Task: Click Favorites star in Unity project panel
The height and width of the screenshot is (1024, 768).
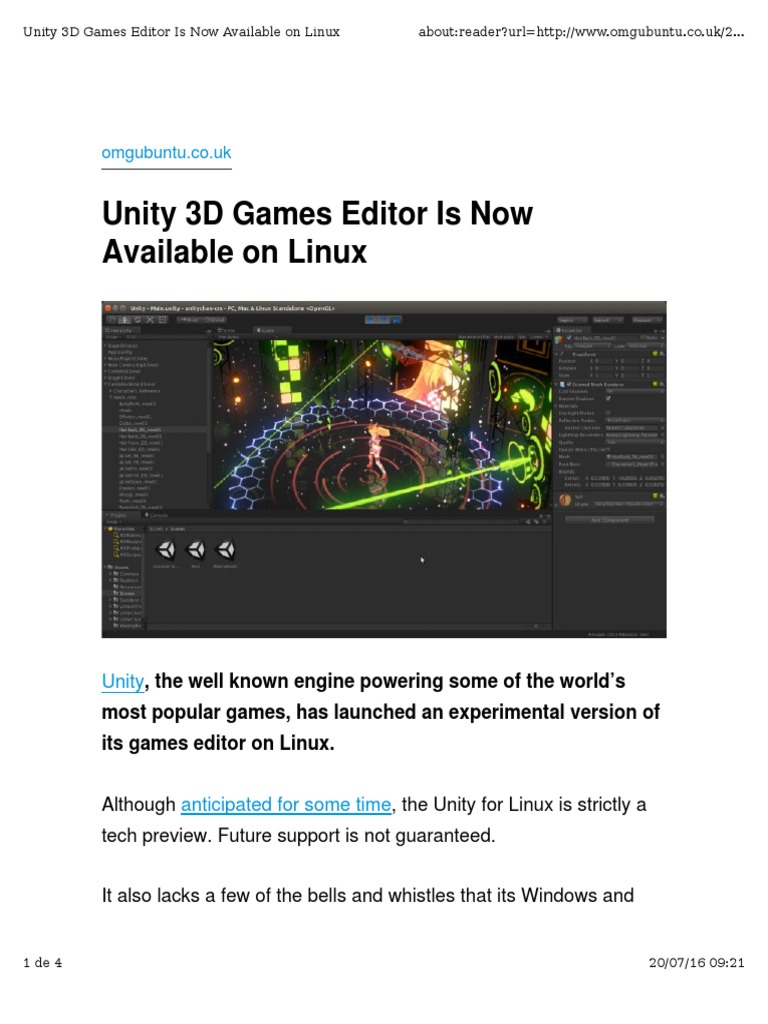Action: click(x=110, y=528)
